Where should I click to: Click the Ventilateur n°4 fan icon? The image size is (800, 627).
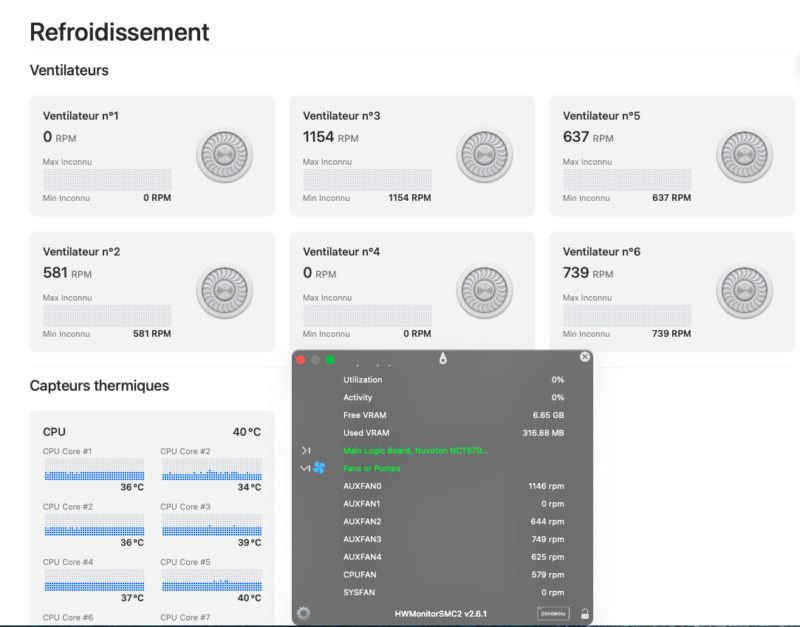click(x=485, y=290)
